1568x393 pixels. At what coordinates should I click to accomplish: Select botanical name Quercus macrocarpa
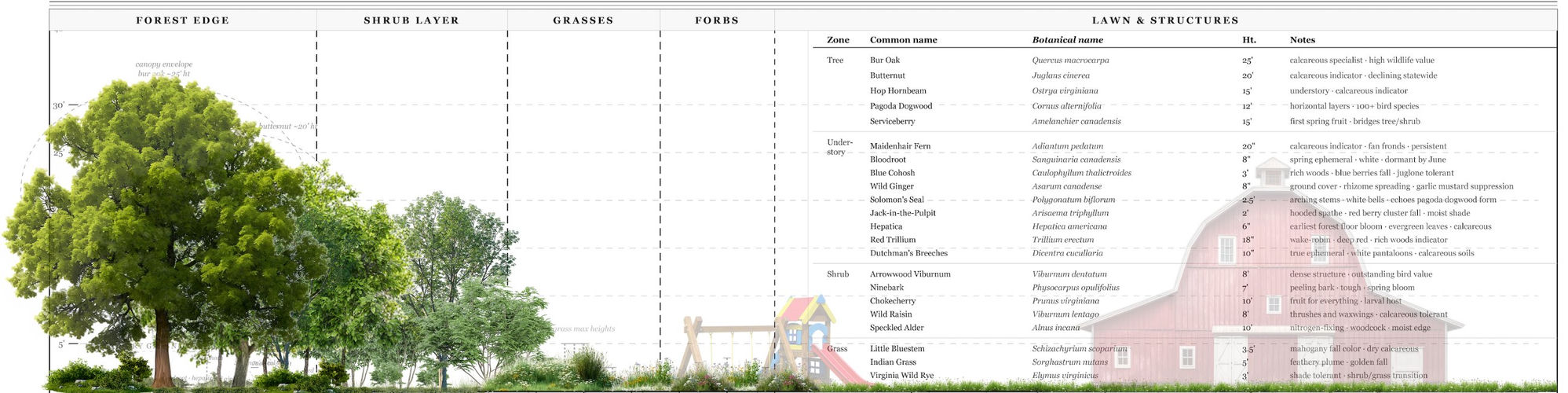point(1070,61)
